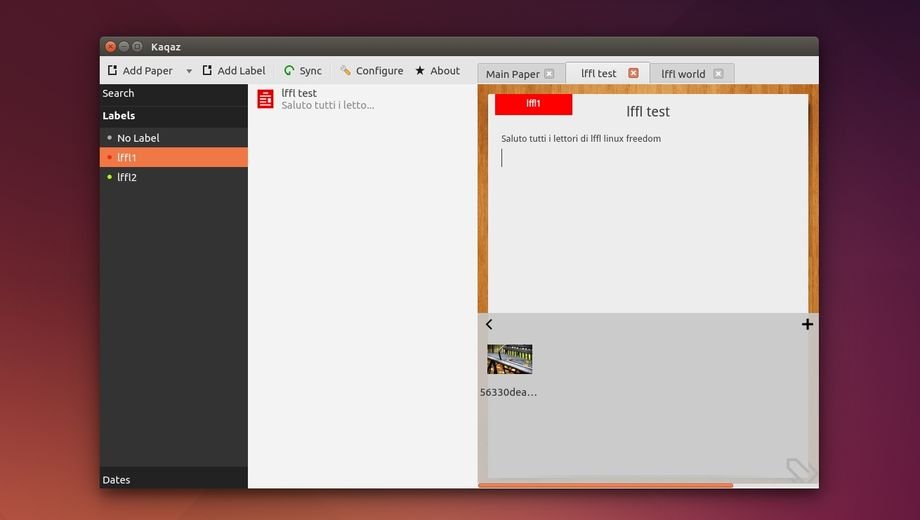The image size is (920, 520).
Task: Minimize the Kaqaz window
Action: point(124,46)
